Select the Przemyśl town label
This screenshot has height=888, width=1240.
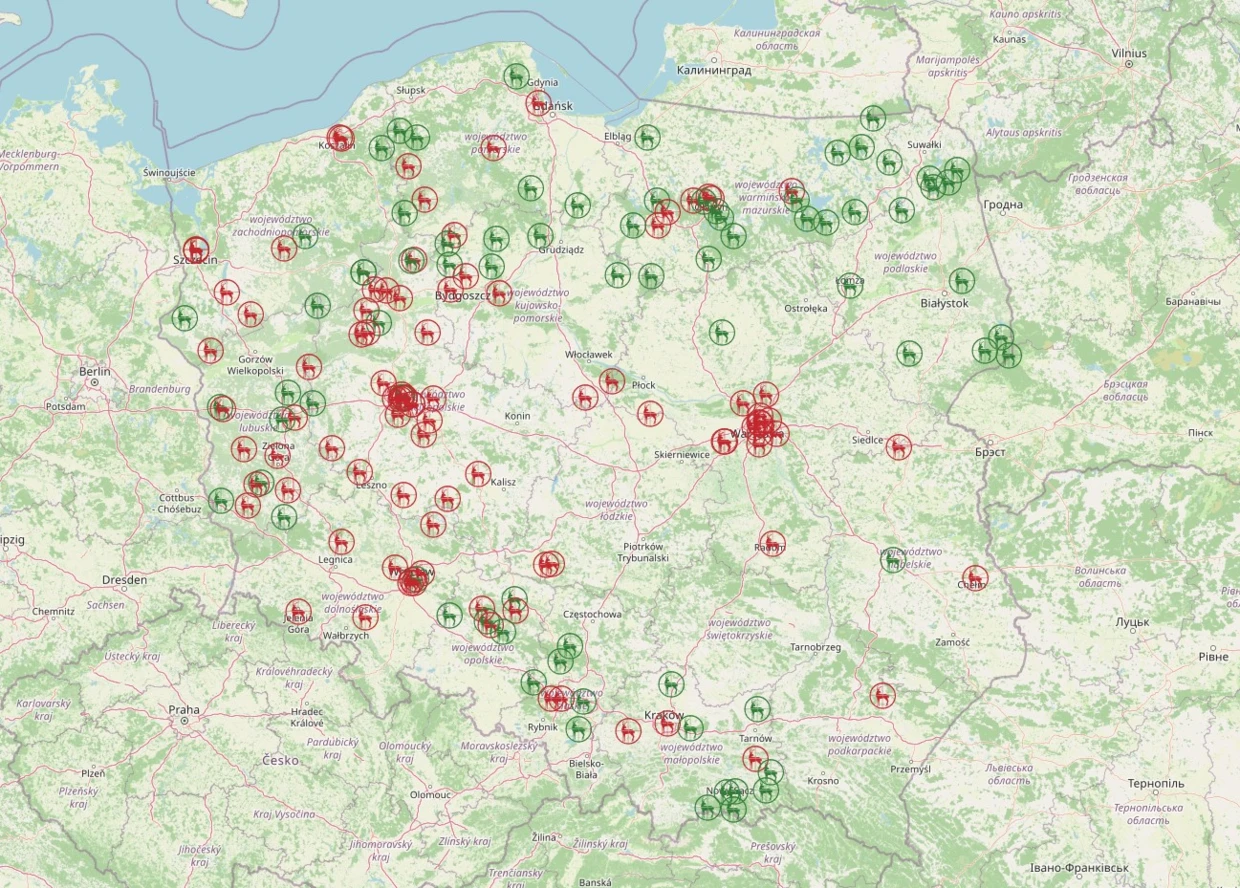point(910,769)
